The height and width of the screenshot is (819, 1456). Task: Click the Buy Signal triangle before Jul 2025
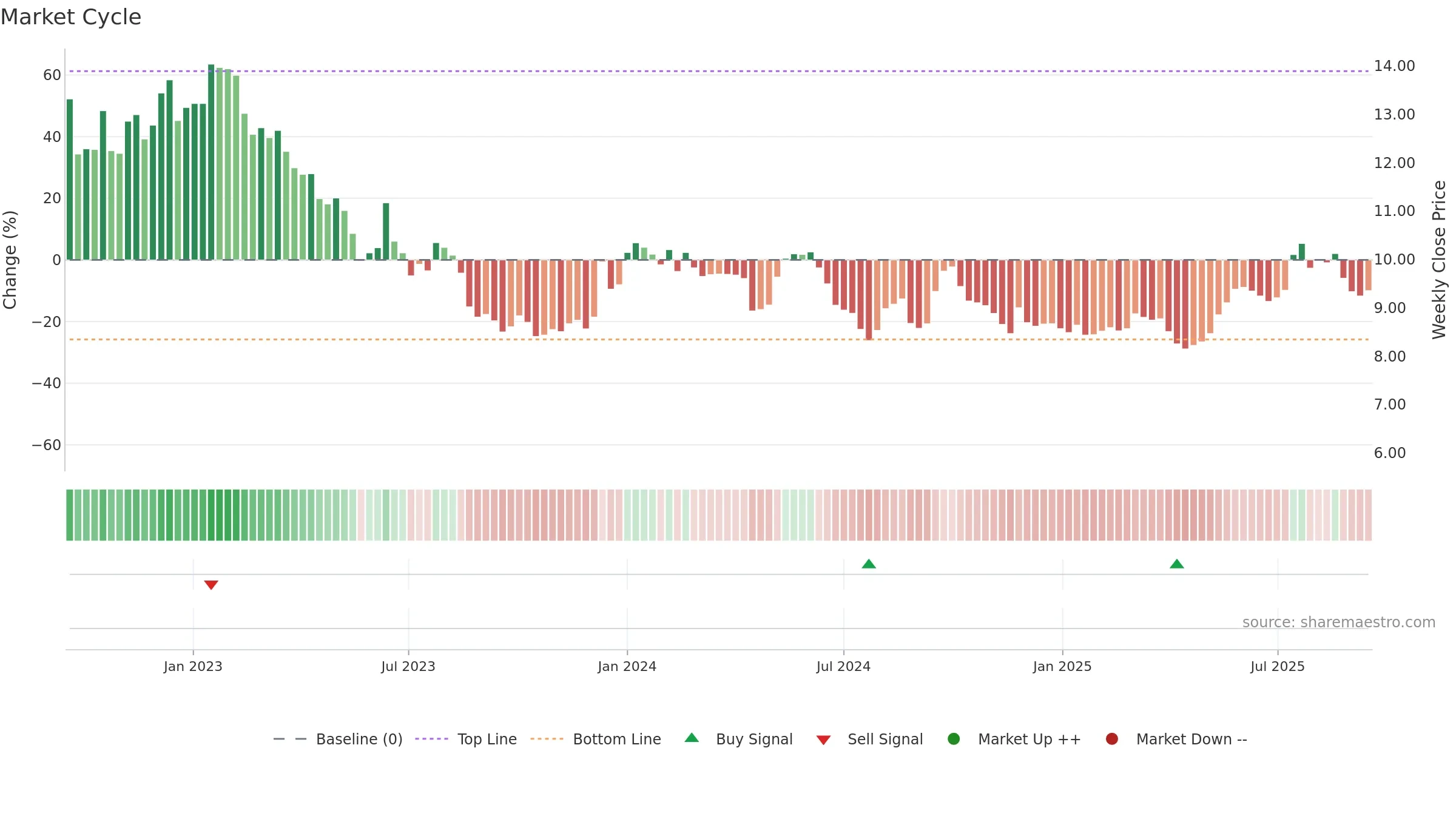(x=1177, y=564)
